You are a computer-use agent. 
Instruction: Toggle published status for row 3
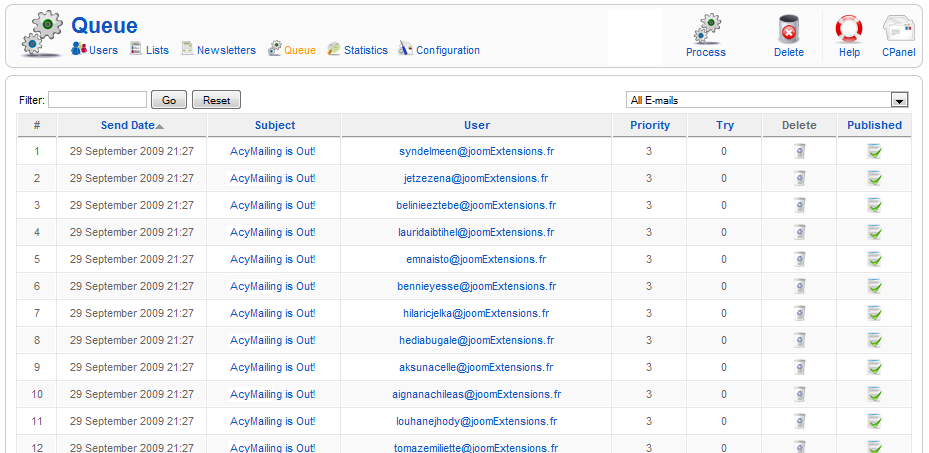(x=874, y=205)
